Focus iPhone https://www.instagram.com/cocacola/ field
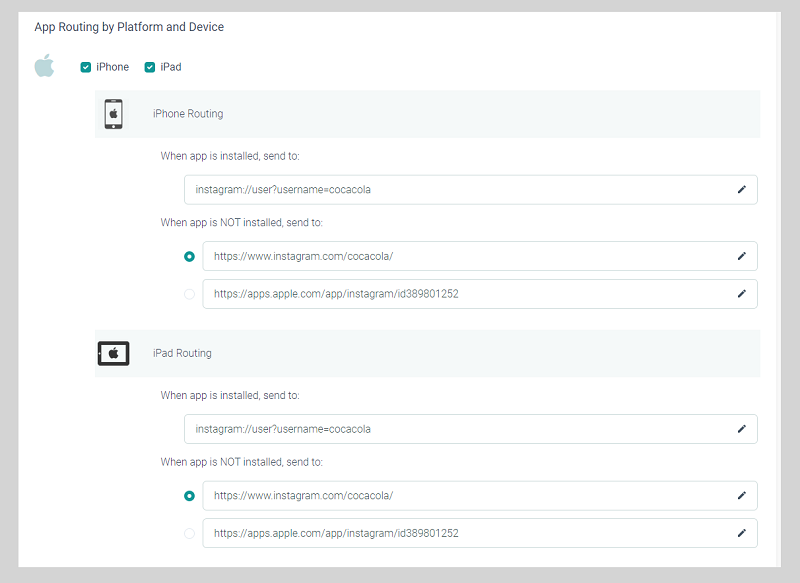Image resolution: width=800 pixels, height=583 pixels. tap(480, 256)
